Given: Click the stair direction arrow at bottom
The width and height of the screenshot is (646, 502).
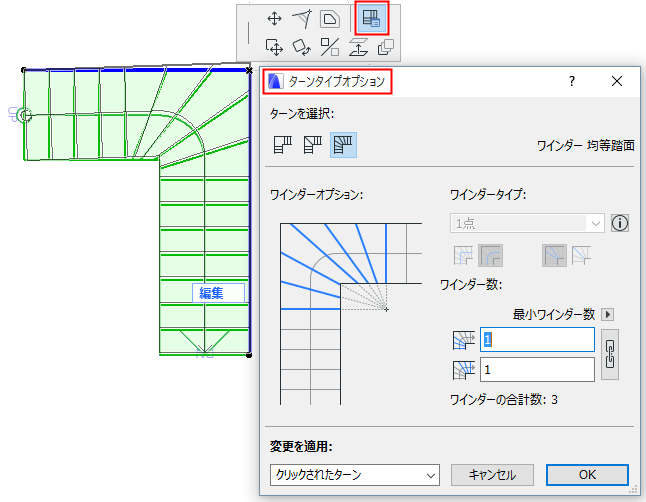Looking at the screenshot, I should (x=204, y=341).
